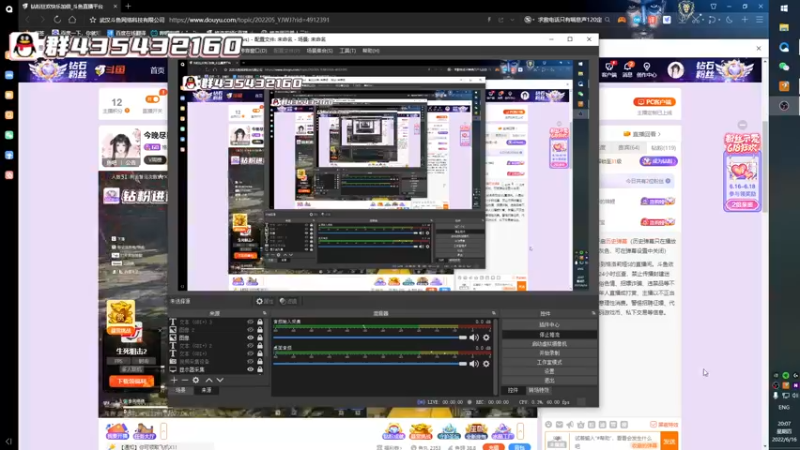
Task: Toggle night mode moon icon in browser toolbar
Action: [730, 20]
